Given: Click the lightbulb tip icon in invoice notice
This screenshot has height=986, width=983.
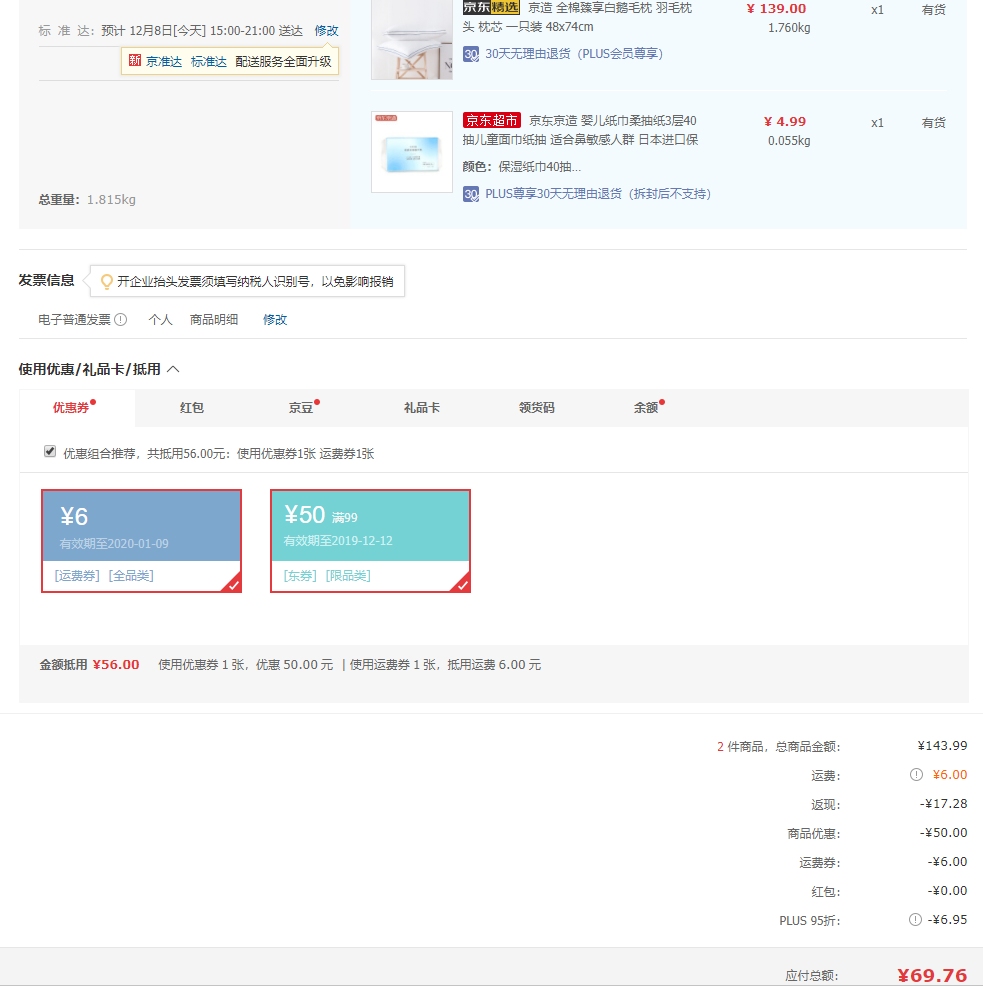Looking at the screenshot, I should point(107,281).
